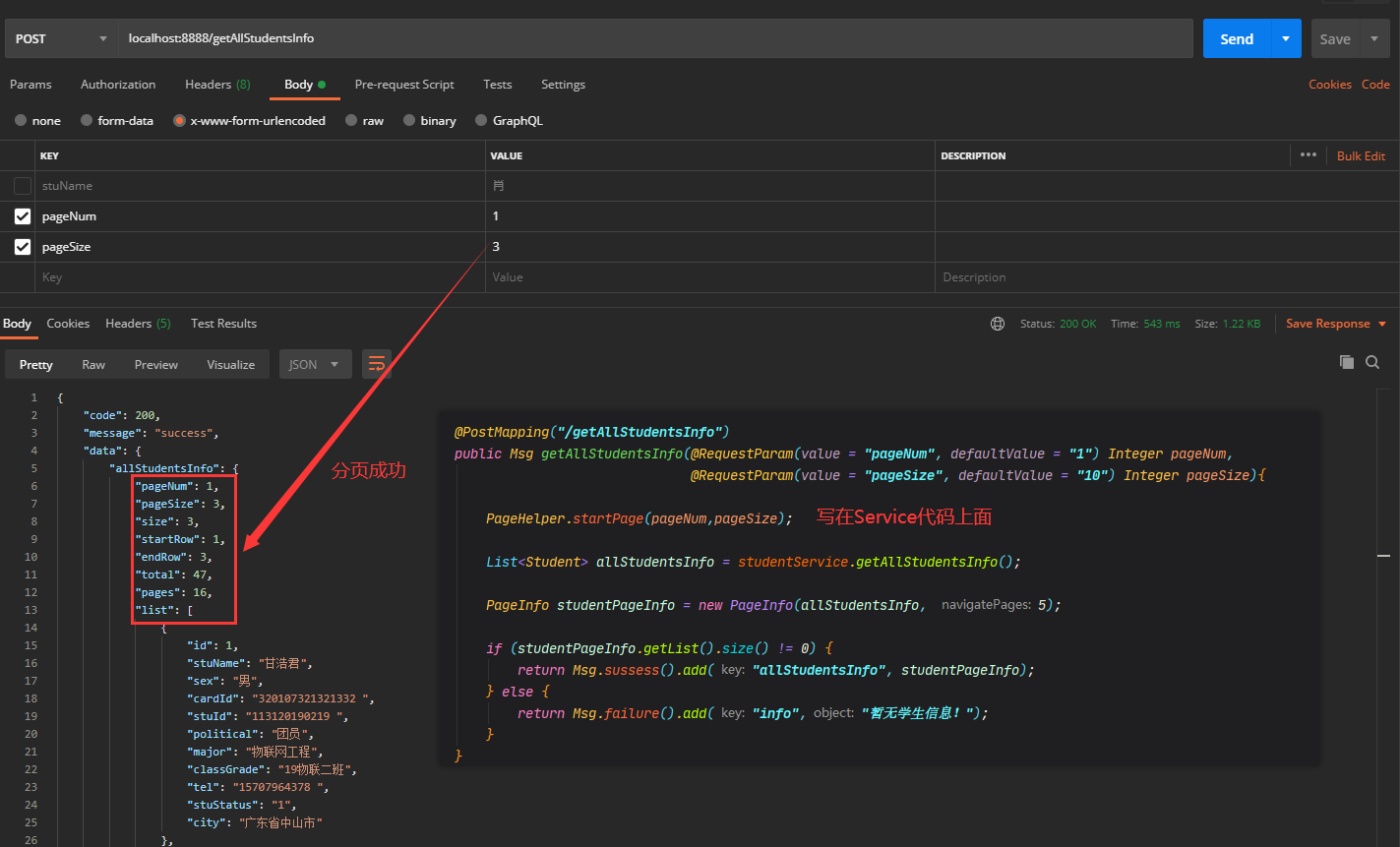
Task: Click the "major": "物联网工程" line
Action: (255, 752)
